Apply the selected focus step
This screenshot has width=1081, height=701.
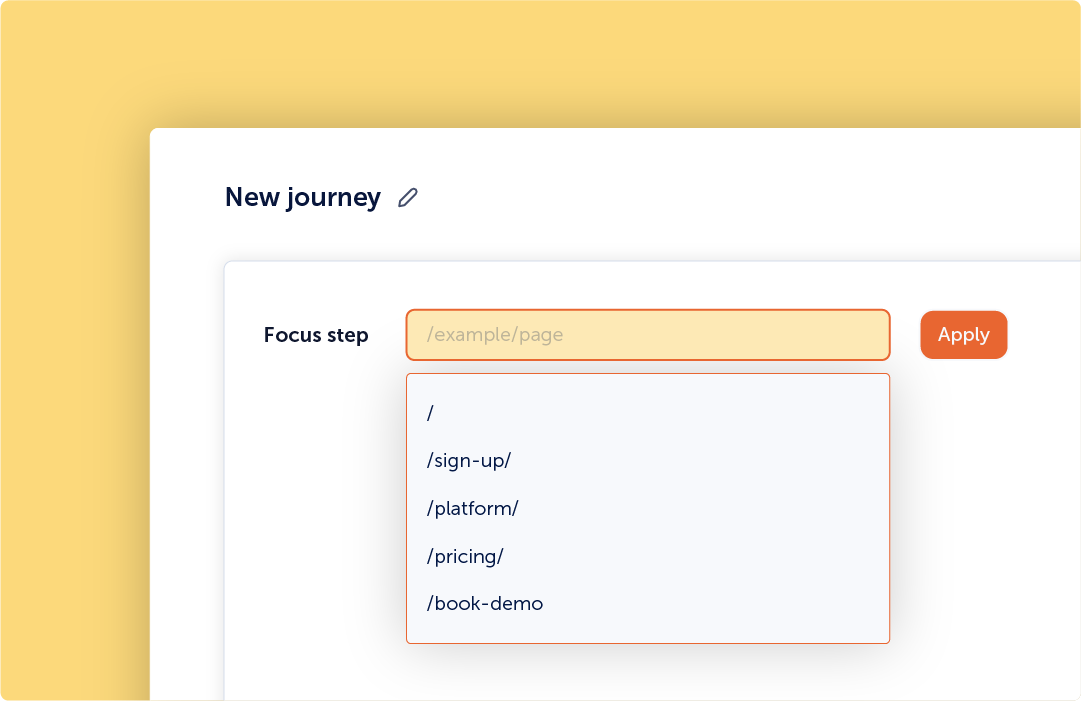(x=963, y=335)
